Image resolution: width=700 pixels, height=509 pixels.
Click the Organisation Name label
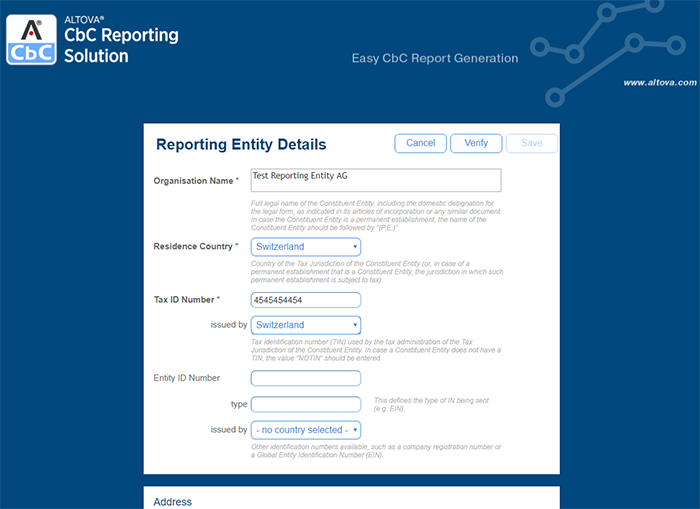pos(195,181)
